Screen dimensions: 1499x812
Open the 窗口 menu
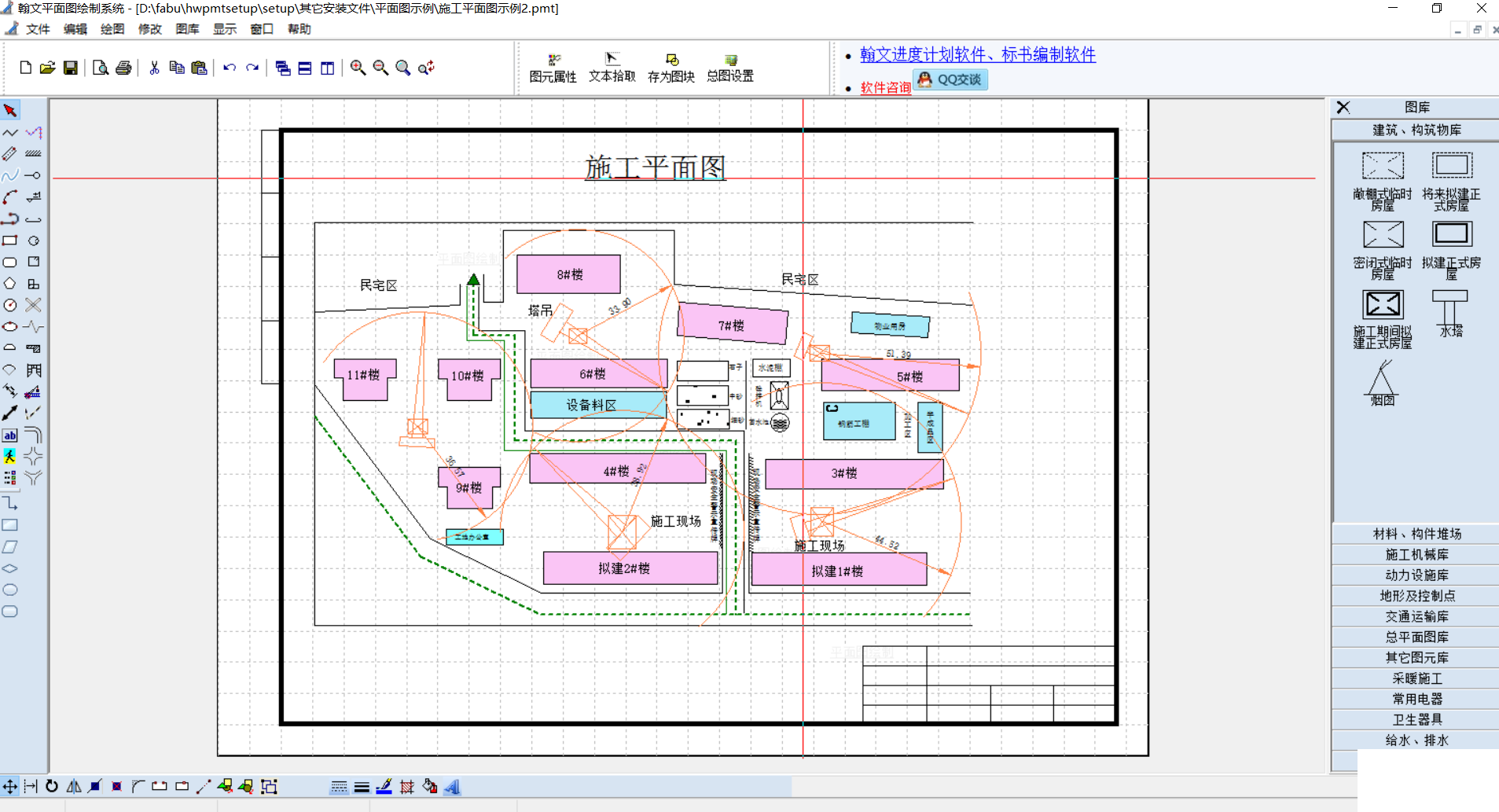coord(262,29)
